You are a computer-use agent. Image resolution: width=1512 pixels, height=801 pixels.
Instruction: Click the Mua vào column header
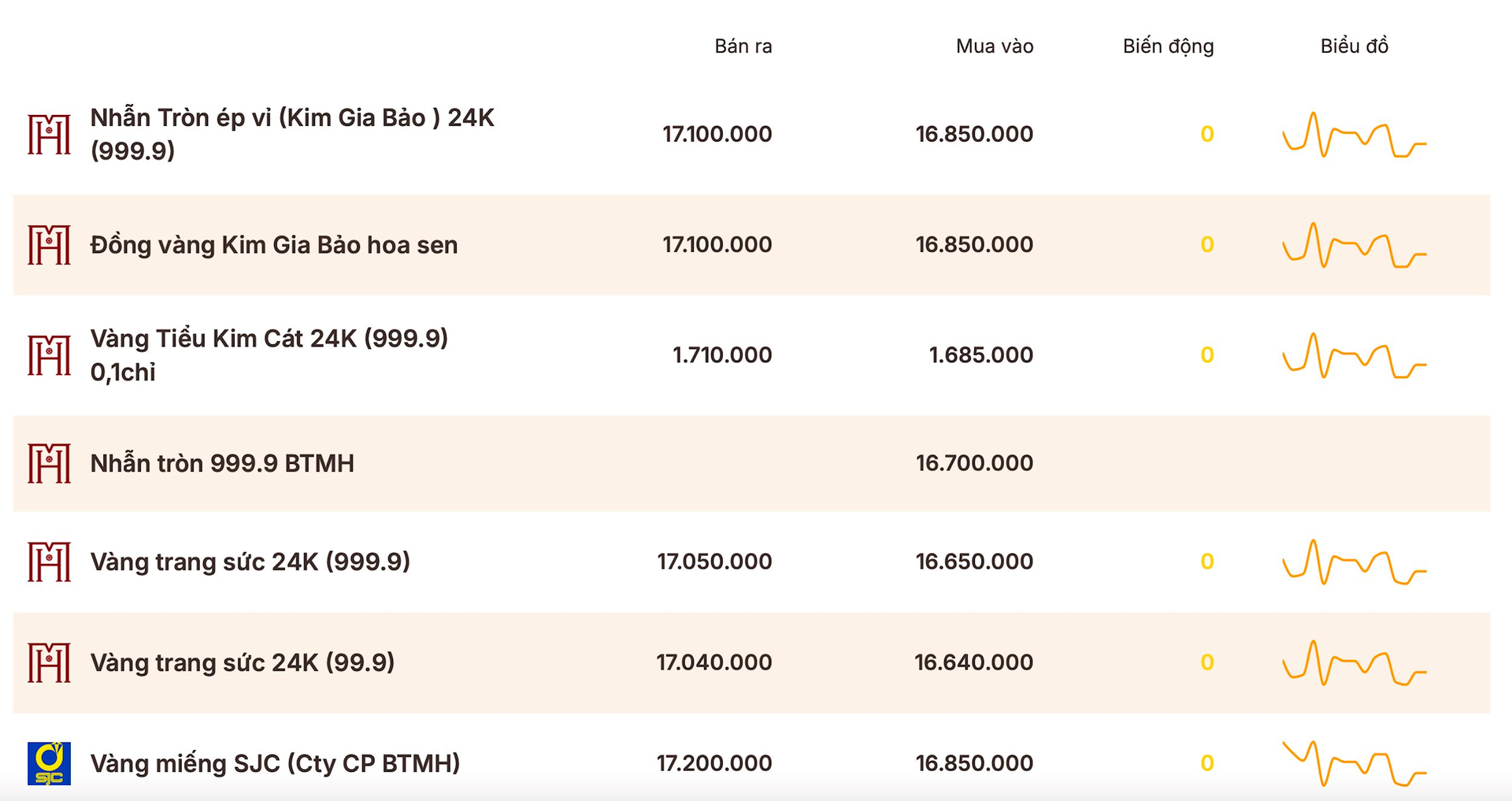click(x=994, y=46)
